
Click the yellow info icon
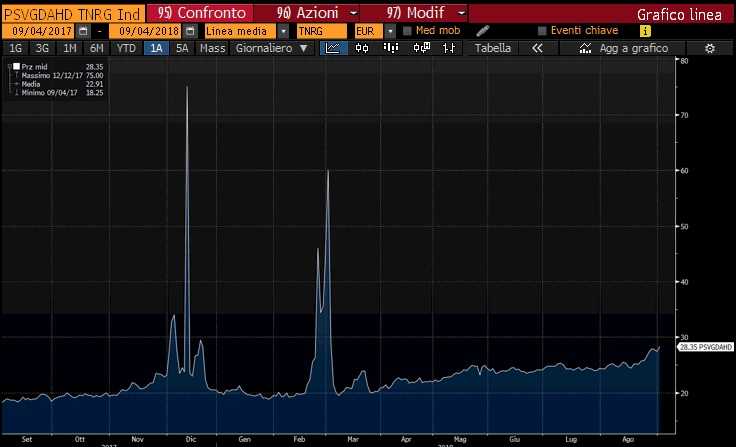coord(646,31)
